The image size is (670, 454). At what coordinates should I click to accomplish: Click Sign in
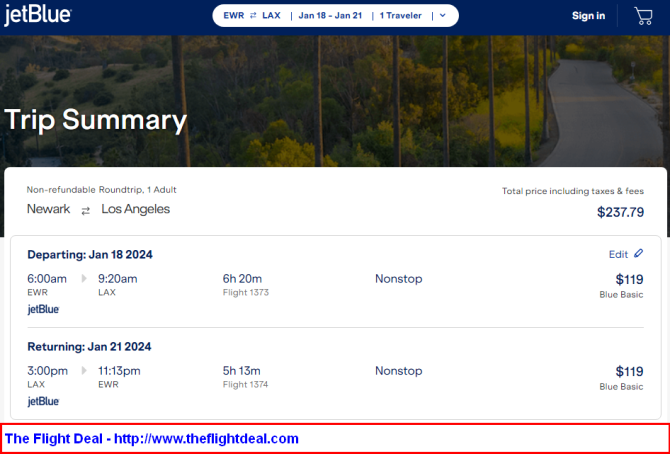[x=588, y=16]
